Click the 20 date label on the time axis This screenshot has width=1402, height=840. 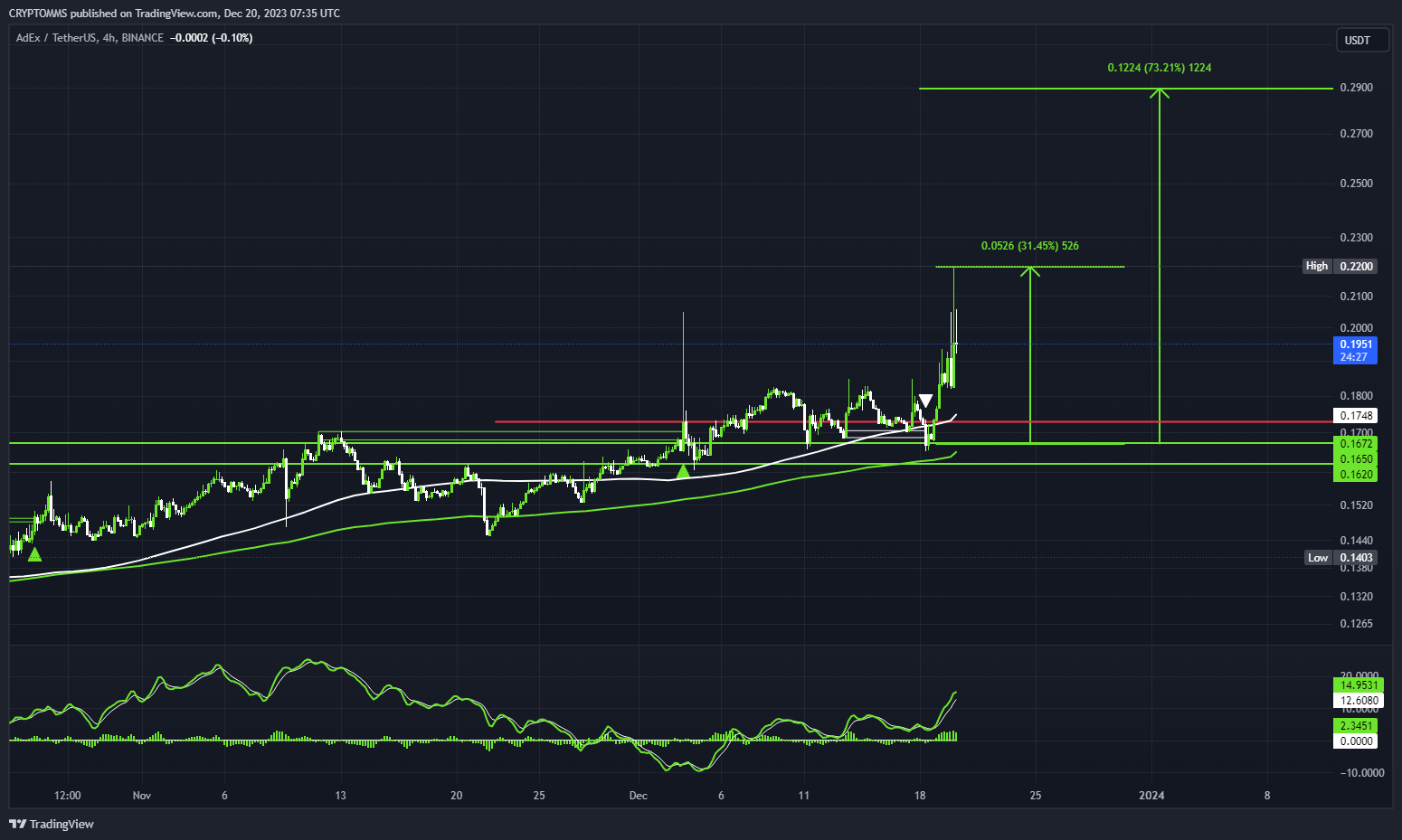click(457, 796)
